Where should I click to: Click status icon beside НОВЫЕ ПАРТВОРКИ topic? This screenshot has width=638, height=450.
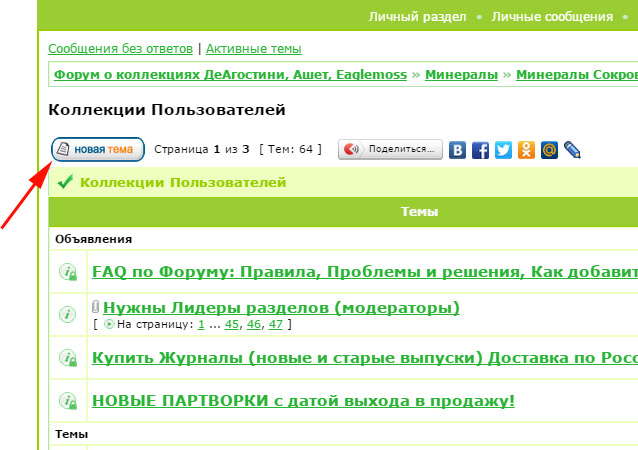pos(68,401)
